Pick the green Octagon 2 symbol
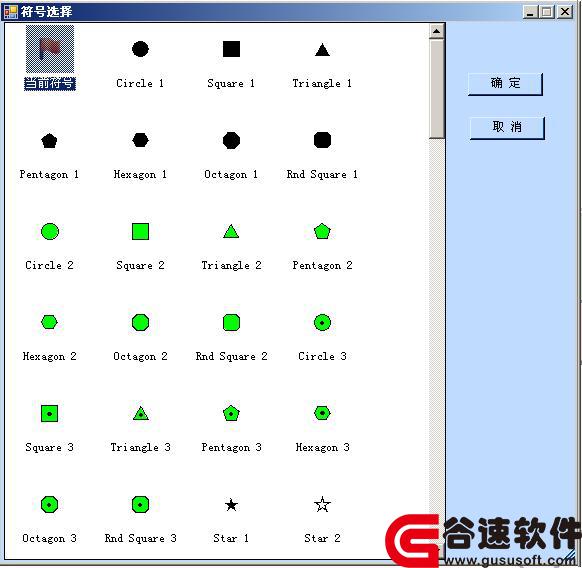The height and width of the screenshot is (568, 582). [x=140, y=322]
